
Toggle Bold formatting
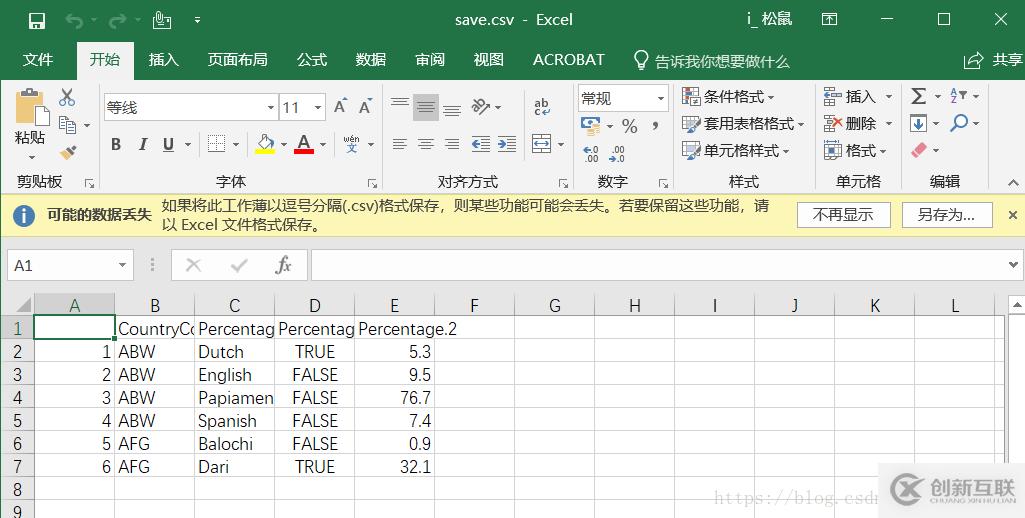pos(116,145)
